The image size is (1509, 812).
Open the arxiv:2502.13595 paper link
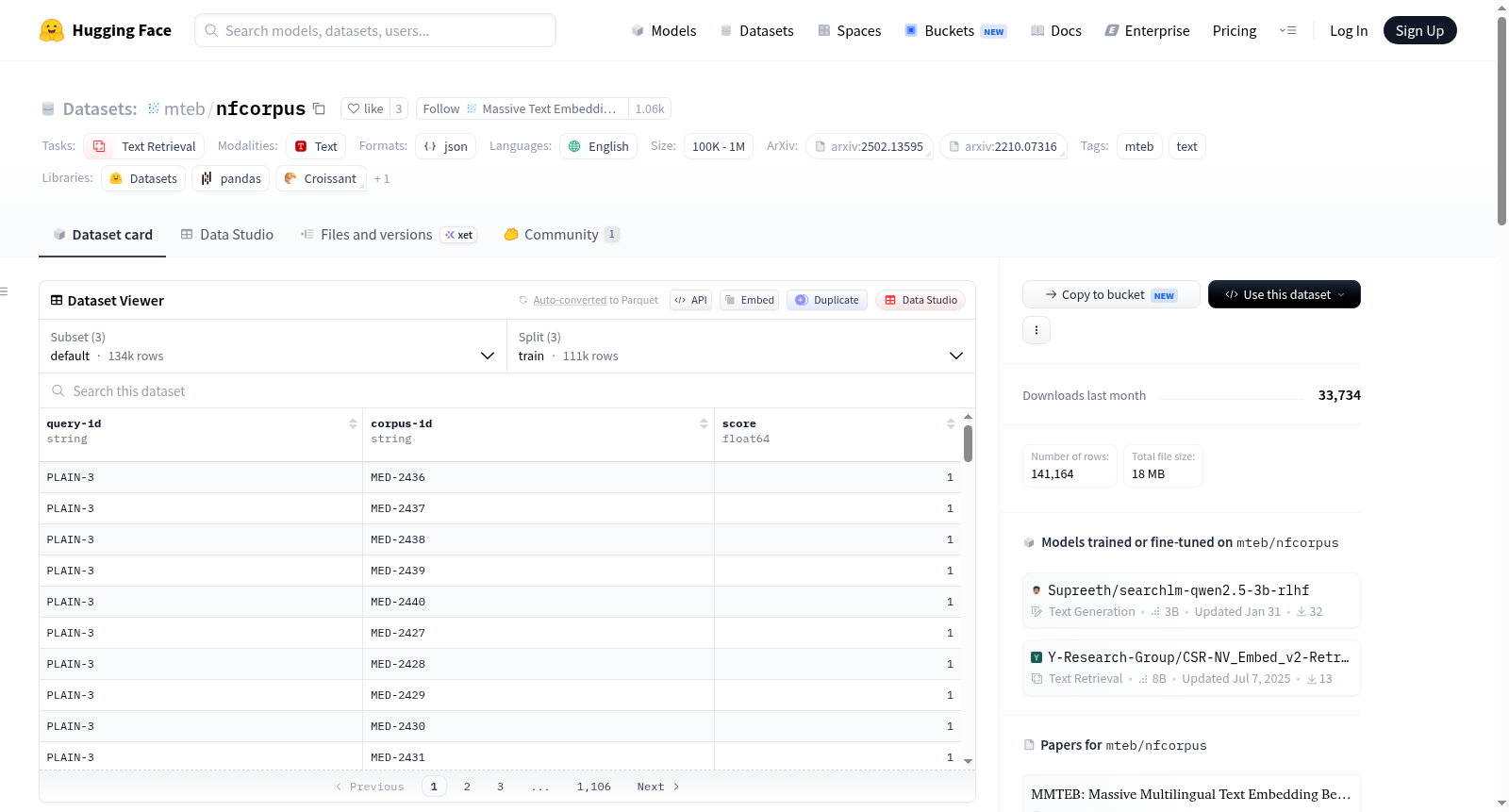[x=870, y=146]
